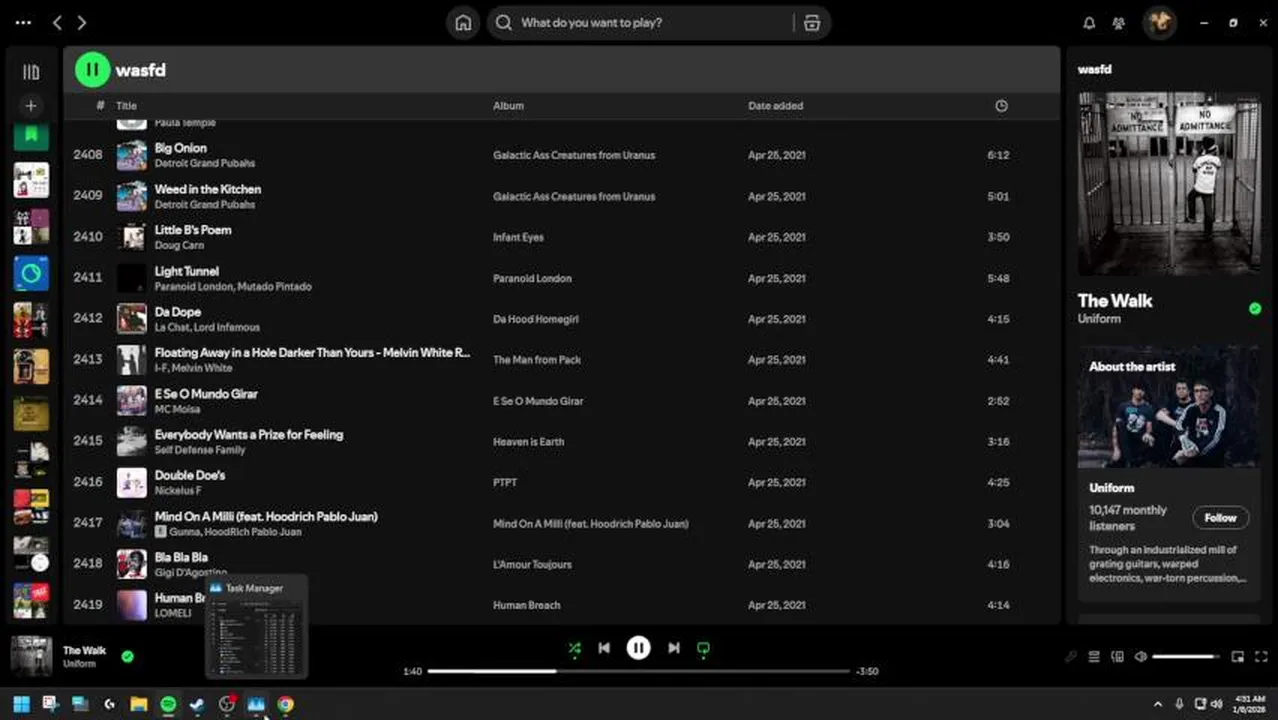
Task: Toggle repeat in the player bar
Action: [x=703, y=648]
